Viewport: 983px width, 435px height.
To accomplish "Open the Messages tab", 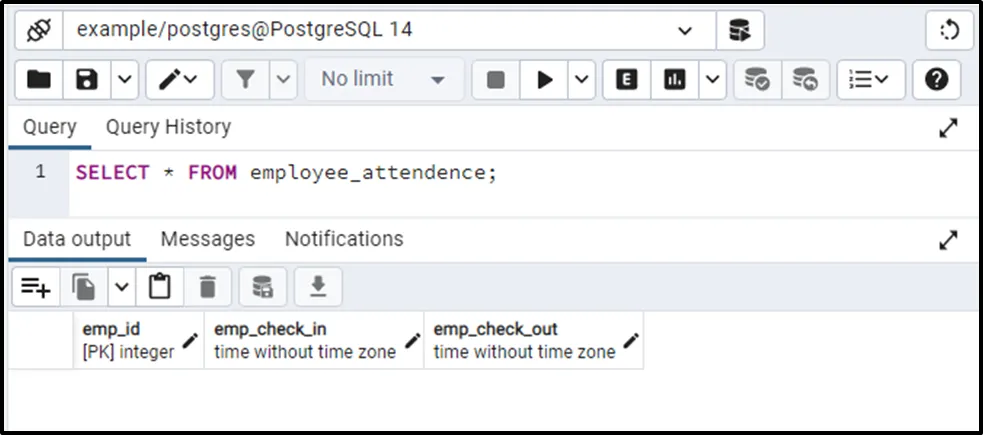I will pyautogui.click(x=208, y=239).
